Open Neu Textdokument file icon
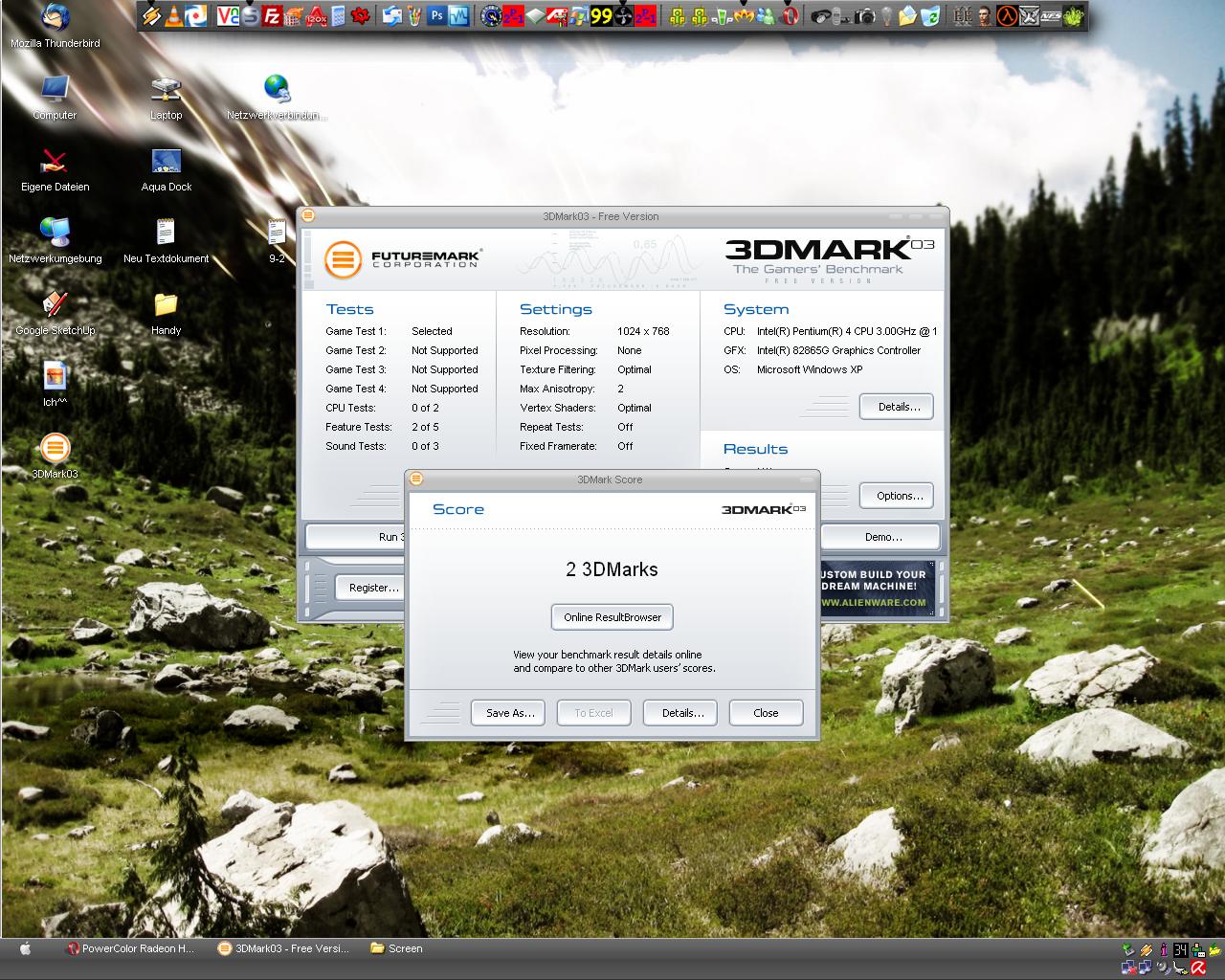This screenshot has height=980, width=1225. pos(166,241)
